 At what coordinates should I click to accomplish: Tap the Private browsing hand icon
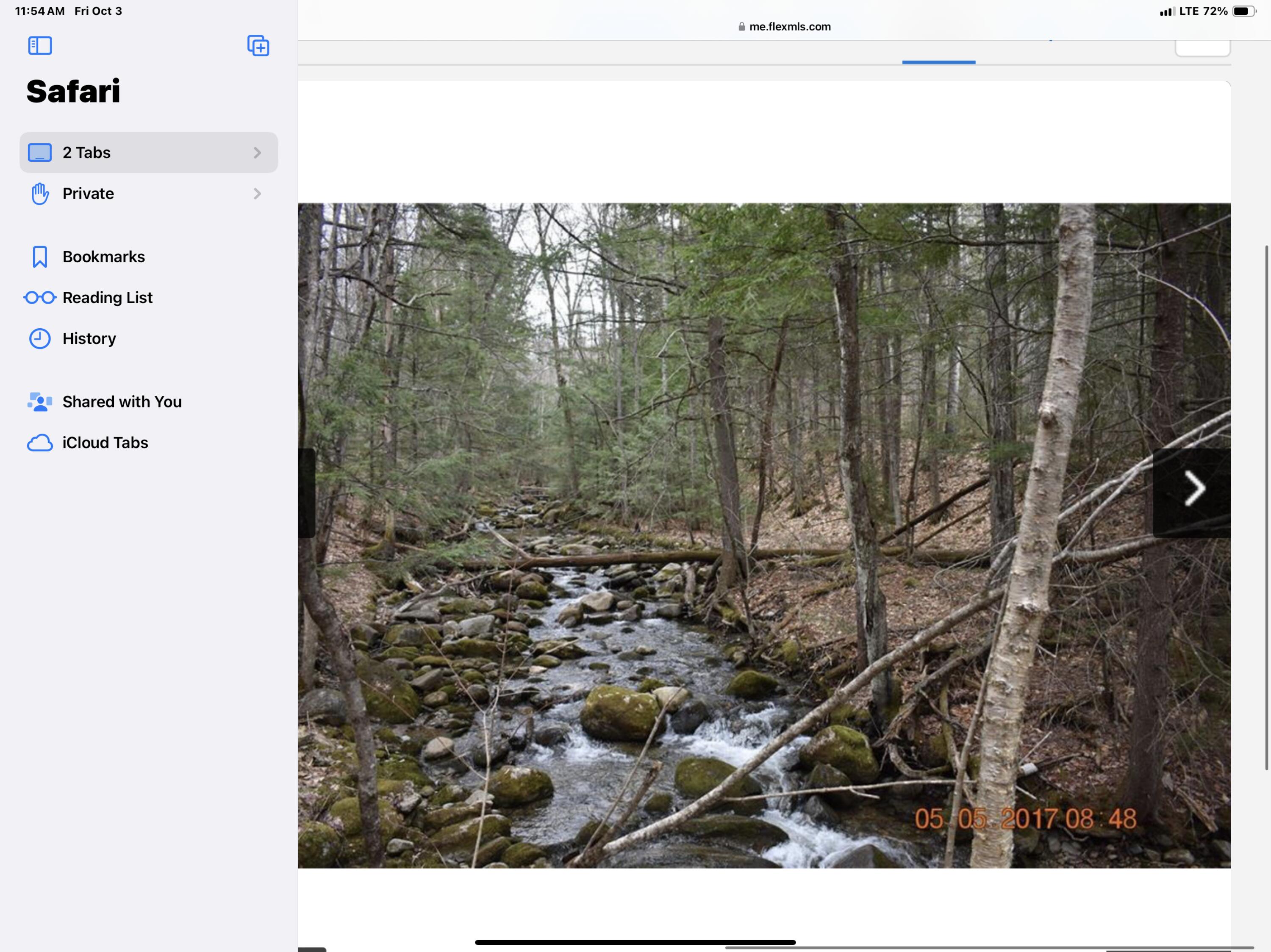click(x=40, y=194)
